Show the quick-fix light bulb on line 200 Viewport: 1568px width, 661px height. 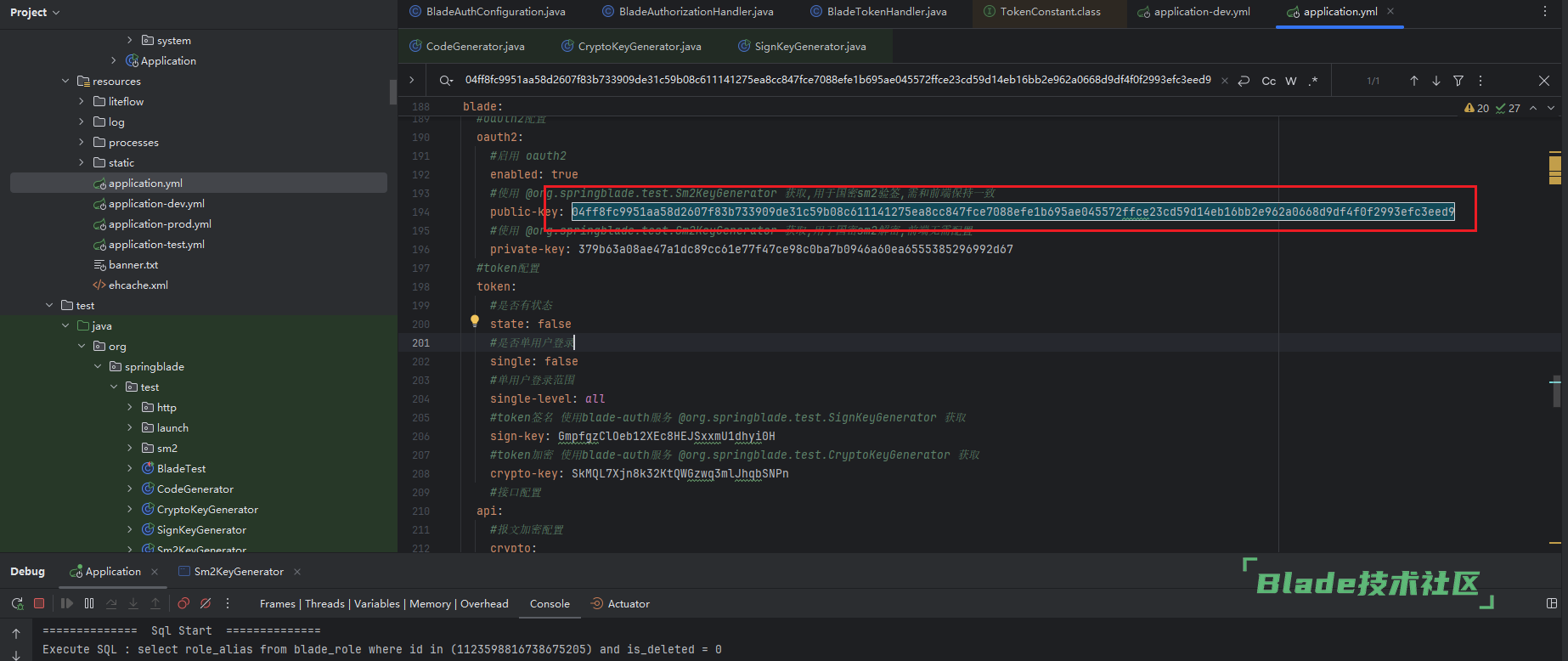click(x=475, y=321)
